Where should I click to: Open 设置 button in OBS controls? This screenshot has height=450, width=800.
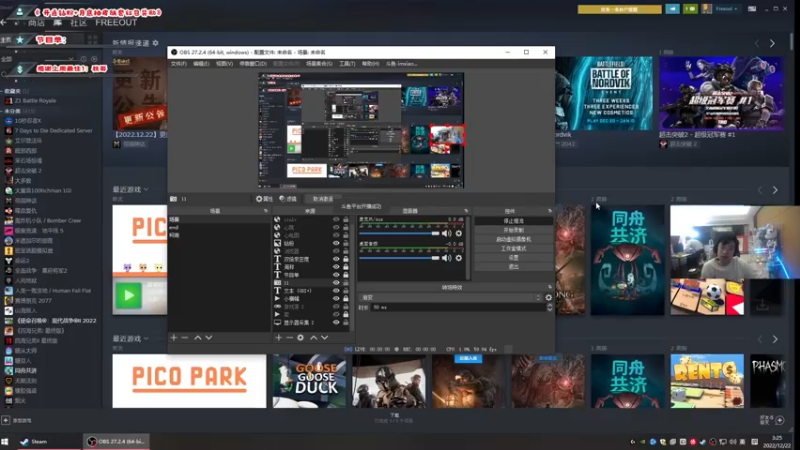pos(513,258)
